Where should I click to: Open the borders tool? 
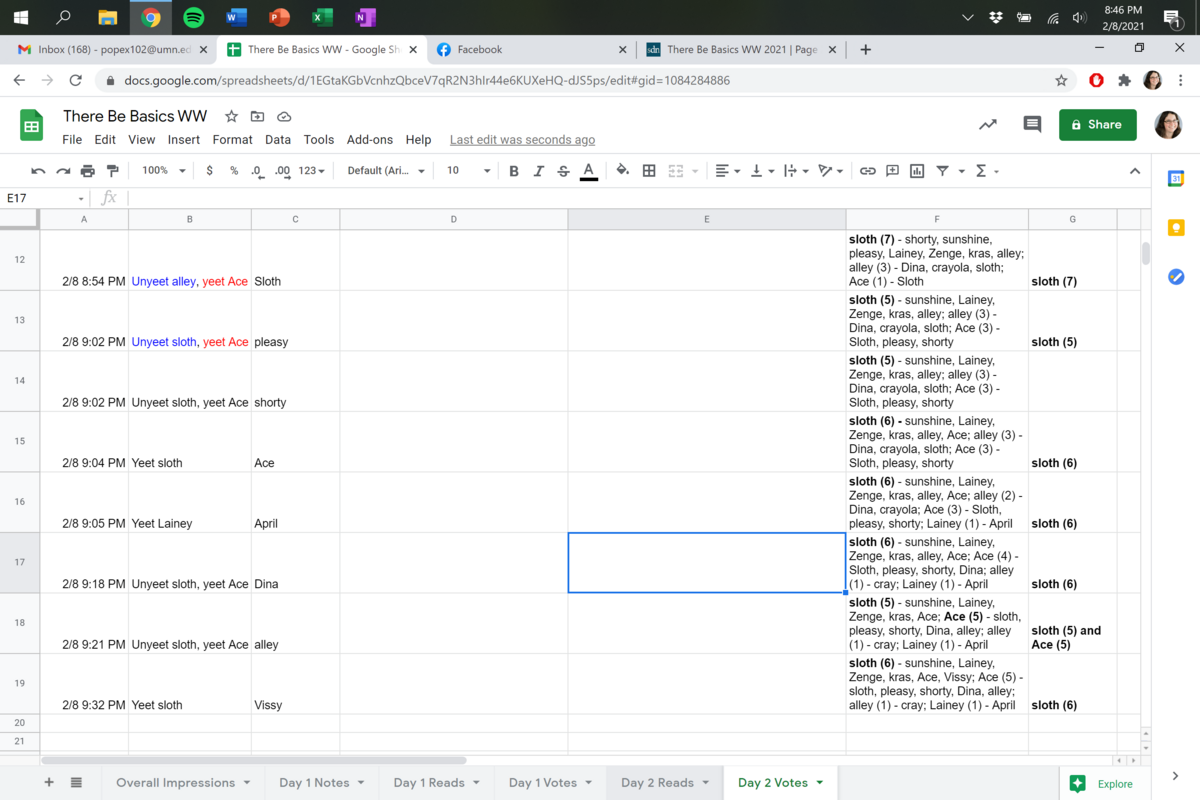tap(649, 171)
